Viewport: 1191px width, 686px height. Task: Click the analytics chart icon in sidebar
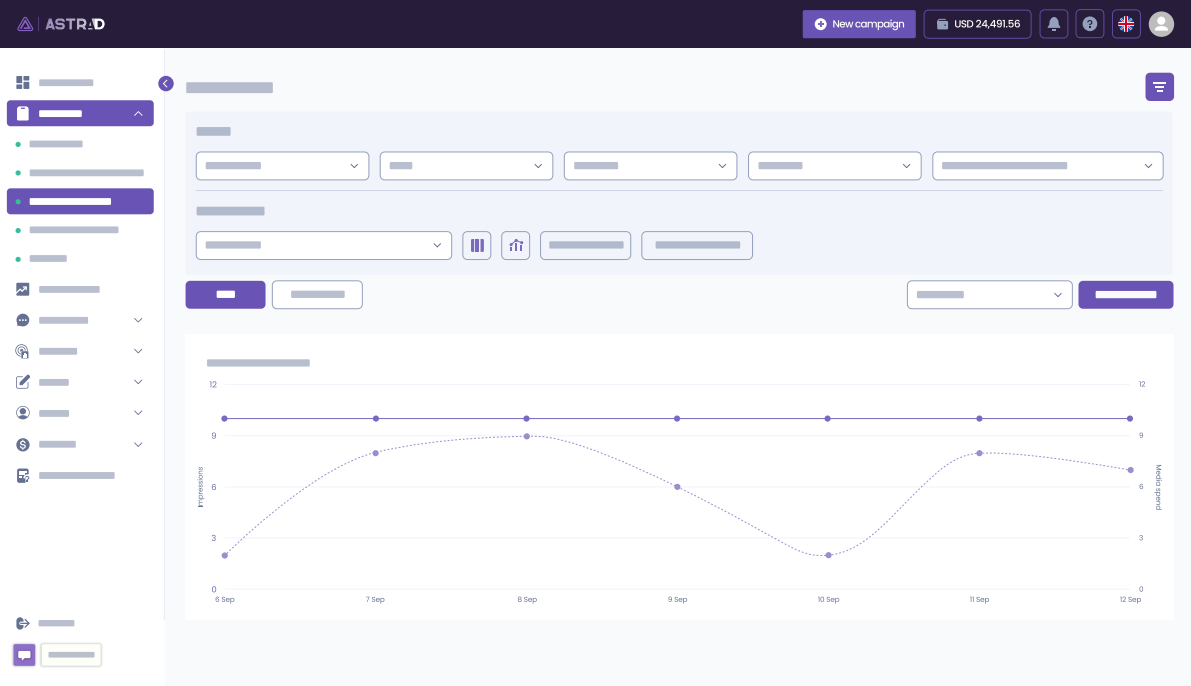pyautogui.click(x=22, y=289)
